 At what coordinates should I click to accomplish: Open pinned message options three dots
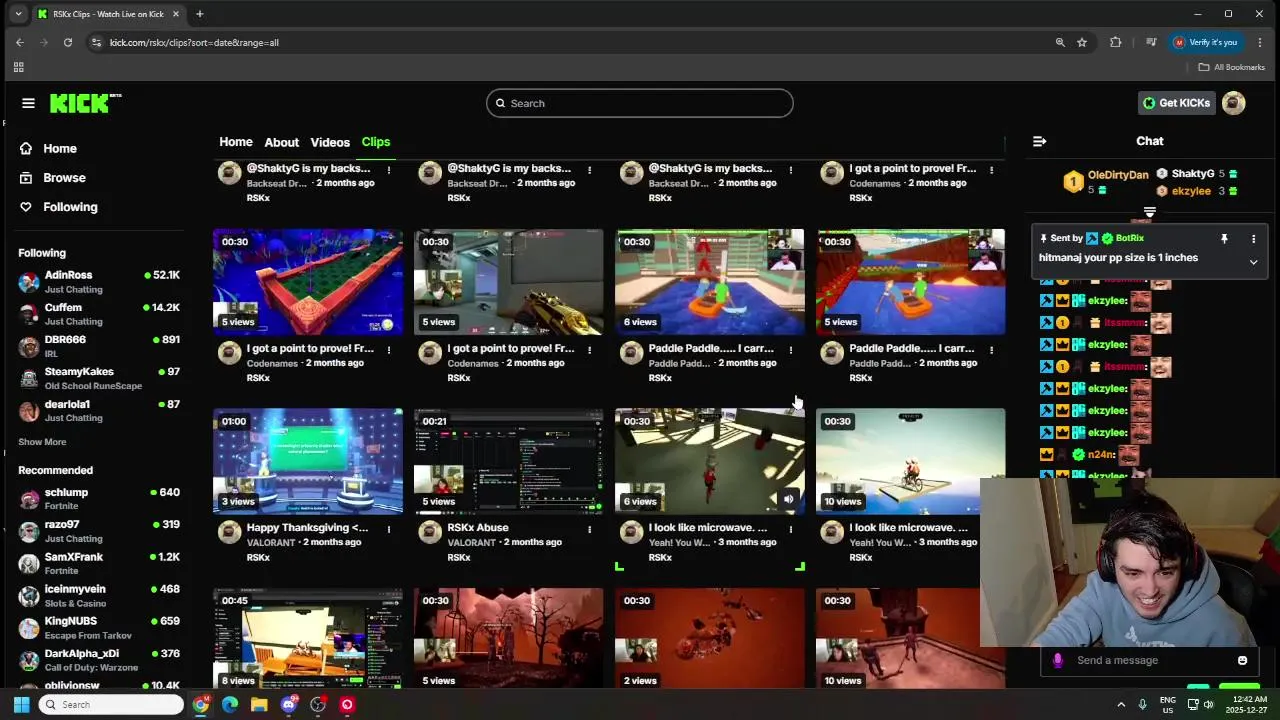coord(1253,239)
